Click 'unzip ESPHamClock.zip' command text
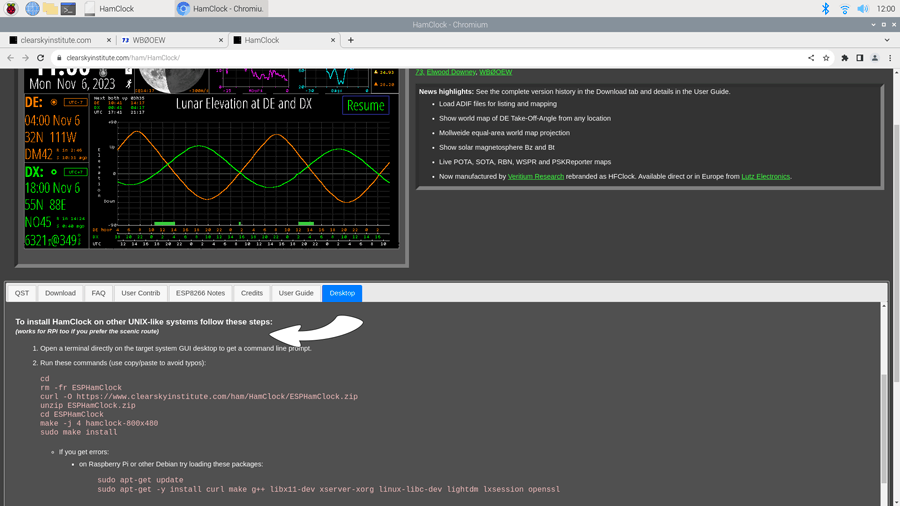Image resolution: width=900 pixels, height=506 pixels. pos(88,406)
